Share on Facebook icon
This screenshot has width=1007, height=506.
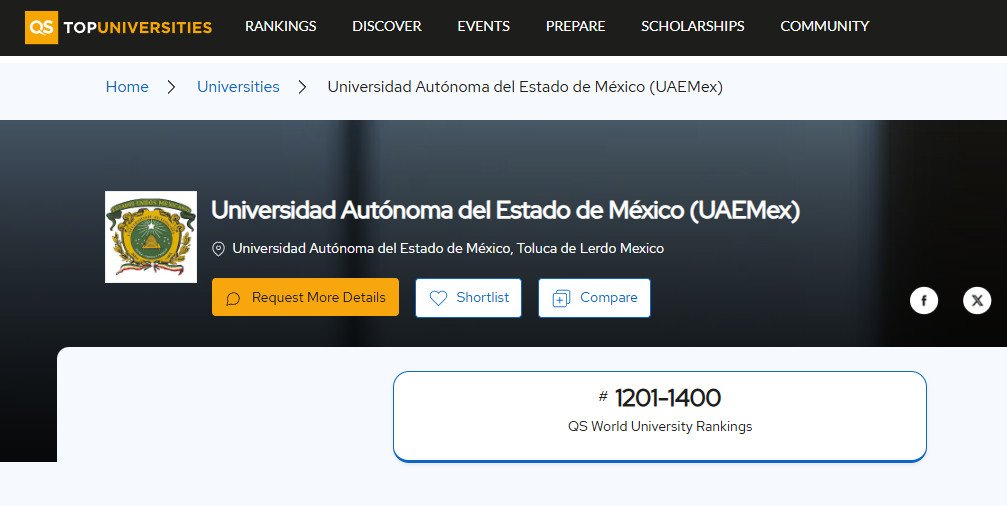pos(924,301)
